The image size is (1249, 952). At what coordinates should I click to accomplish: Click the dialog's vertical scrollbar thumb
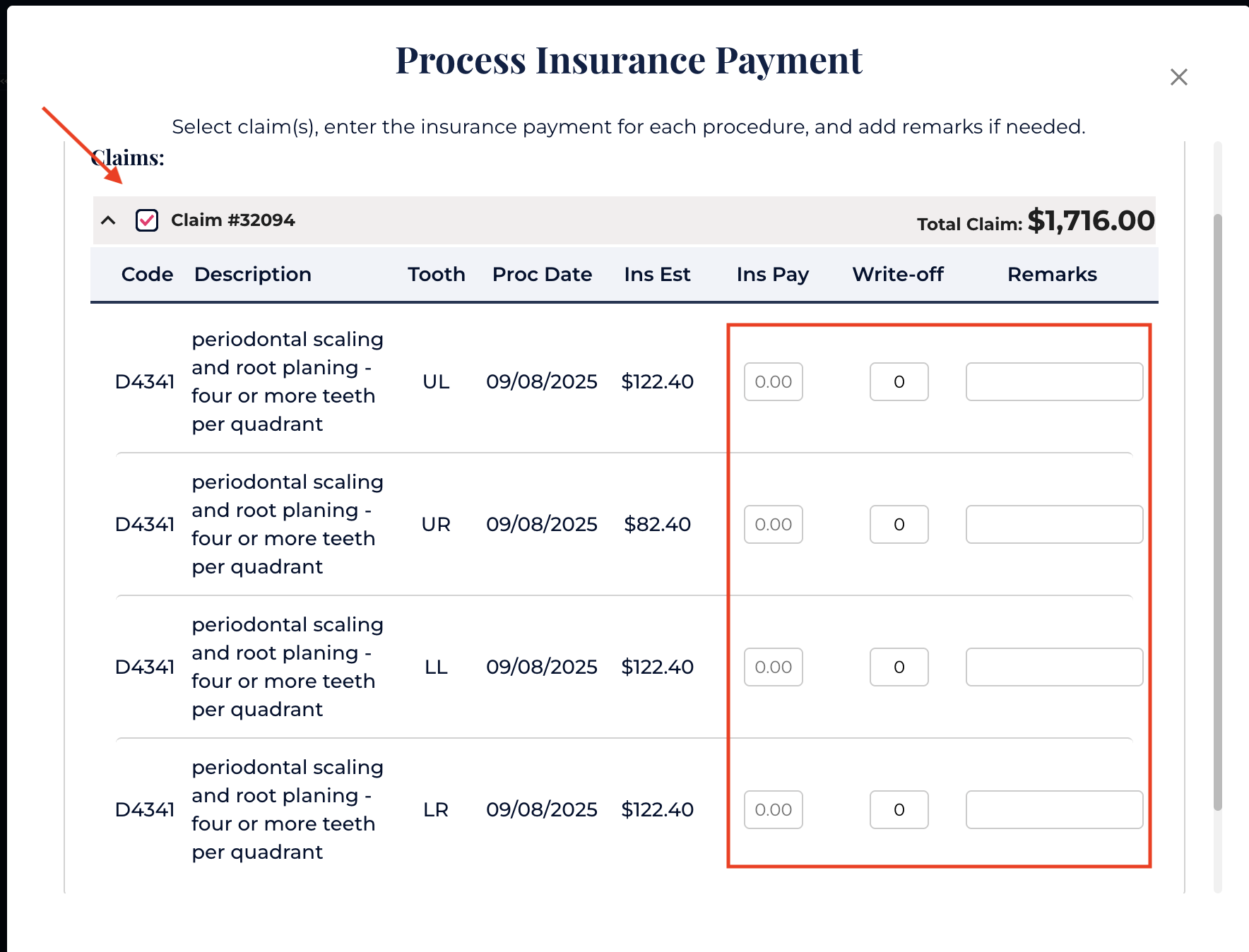coord(1217,511)
